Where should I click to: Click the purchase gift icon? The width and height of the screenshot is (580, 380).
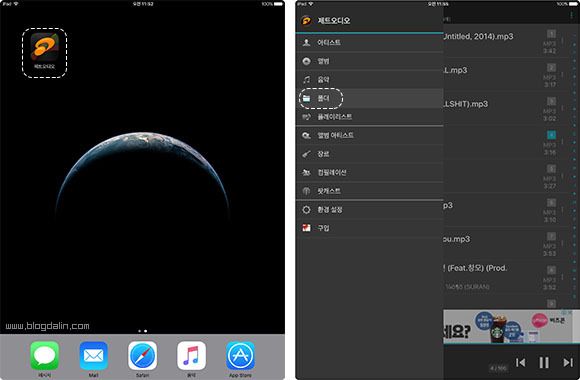(x=306, y=228)
